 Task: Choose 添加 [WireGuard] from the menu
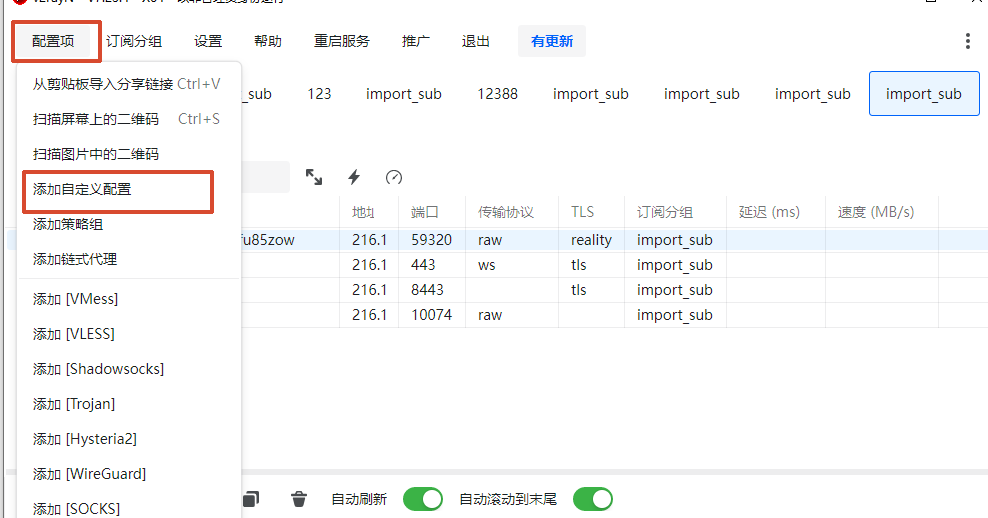coord(129,474)
